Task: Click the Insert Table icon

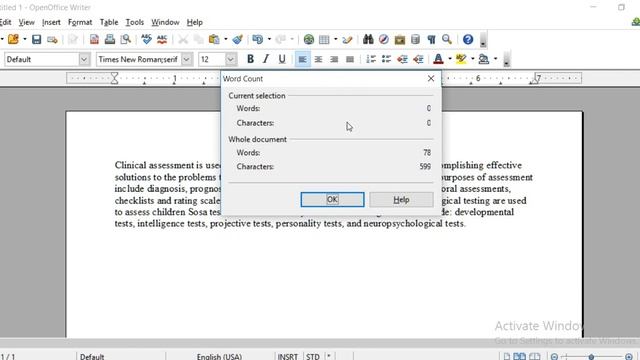Action: pyautogui.click(x=324, y=39)
